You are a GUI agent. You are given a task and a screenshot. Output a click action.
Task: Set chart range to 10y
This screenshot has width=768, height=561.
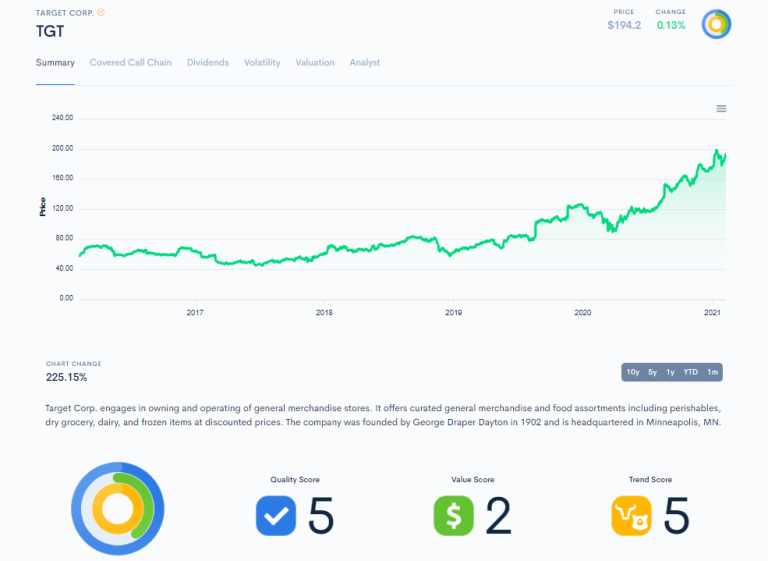(632, 372)
